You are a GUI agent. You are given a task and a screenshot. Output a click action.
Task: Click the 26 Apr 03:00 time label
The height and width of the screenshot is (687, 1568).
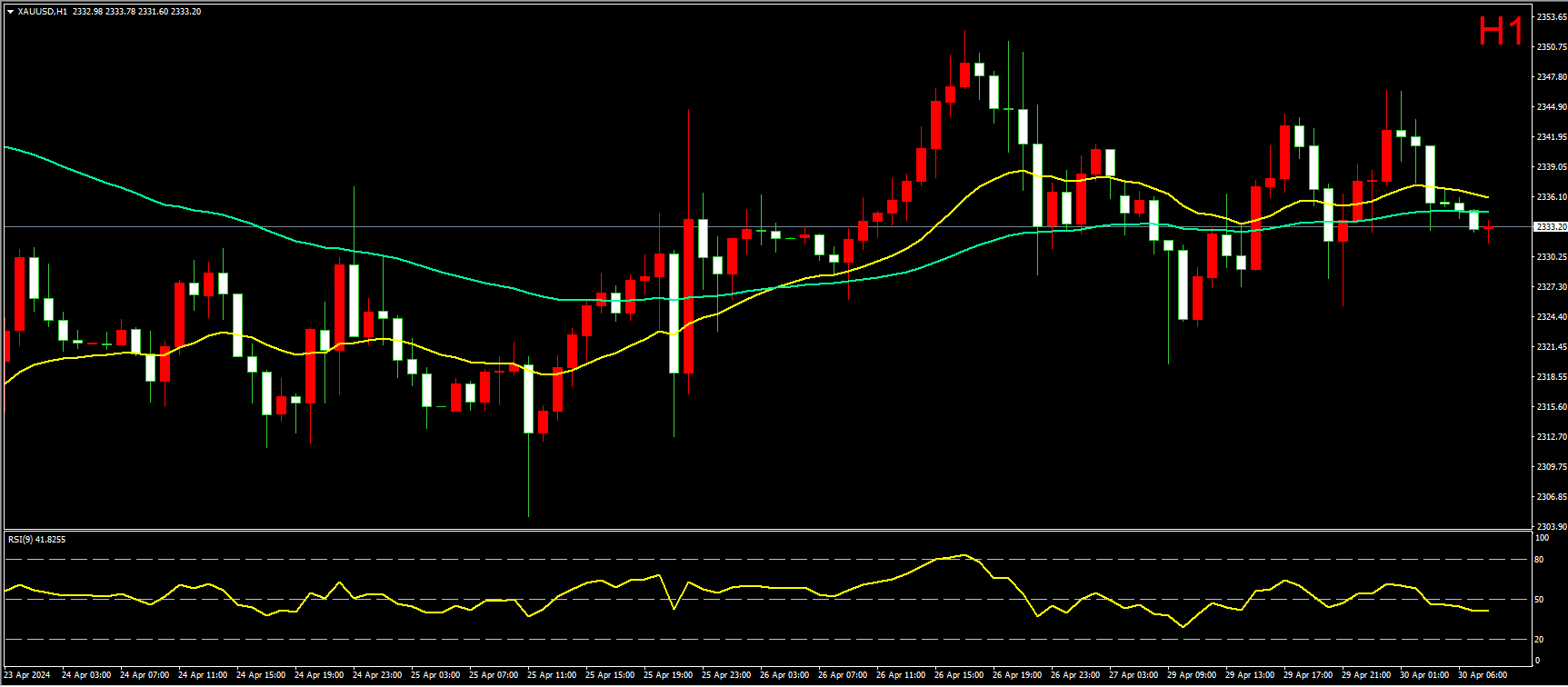click(x=784, y=675)
